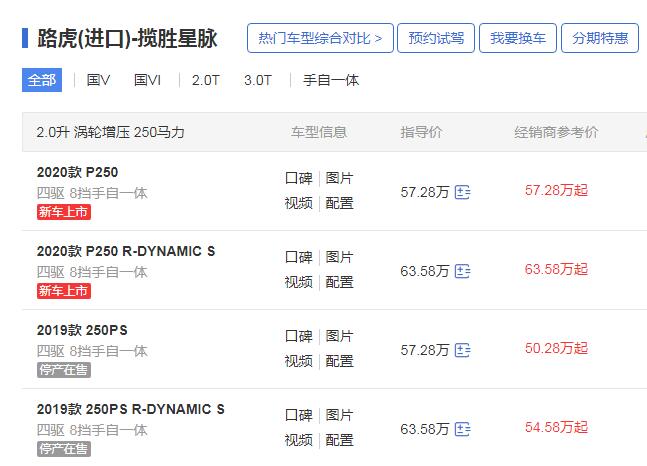The width and height of the screenshot is (647, 466).
Task: Open the 2019款 250PS model title
Action: pos(82,330)
